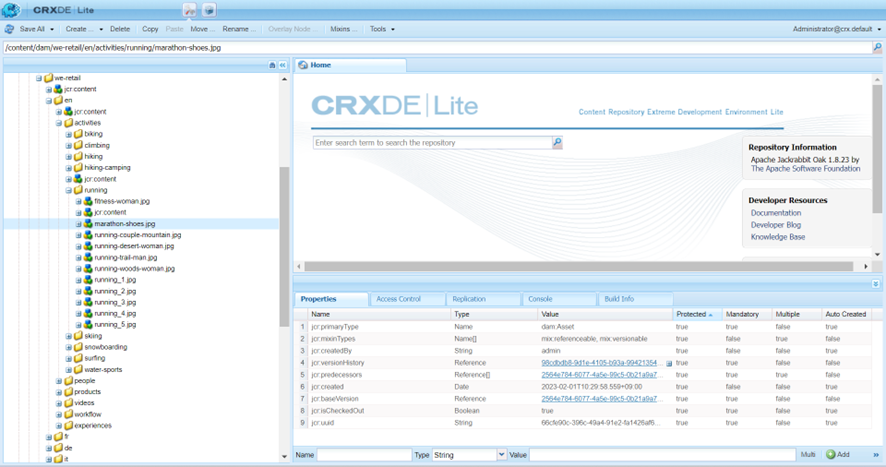Switch to the Access Control tab
The image size is (886, 467).
point(407,299)
